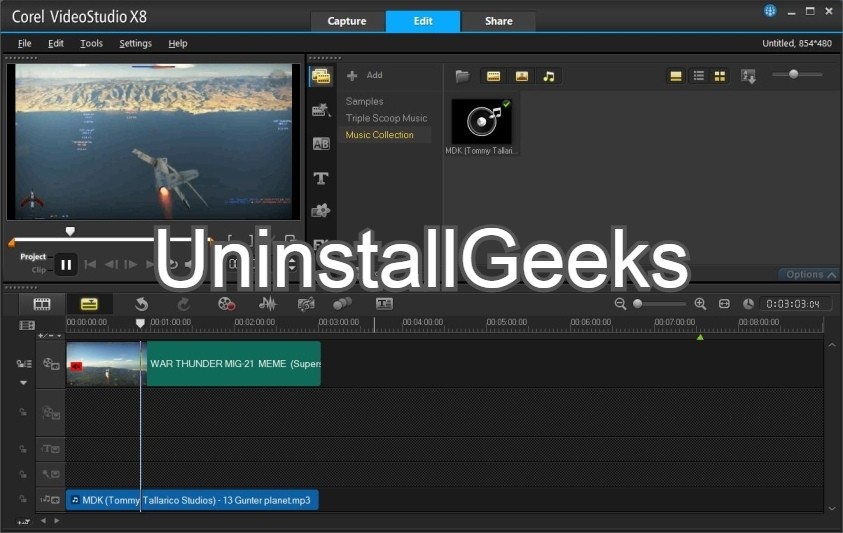Toggle the voice track button
843x533 pixels.
point(51,474)
